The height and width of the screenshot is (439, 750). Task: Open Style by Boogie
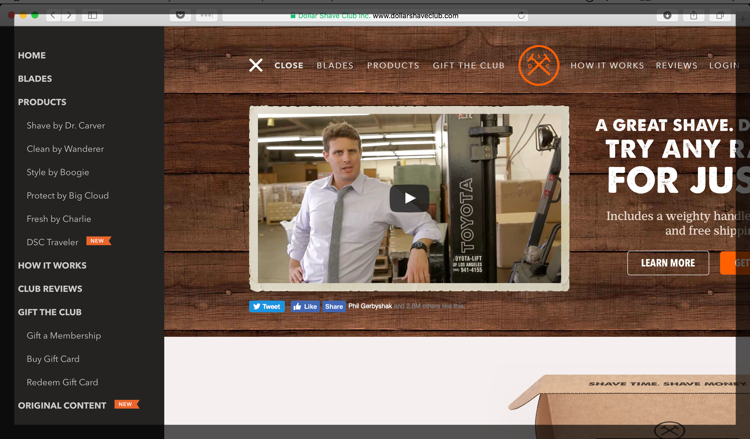coord(58,173)
